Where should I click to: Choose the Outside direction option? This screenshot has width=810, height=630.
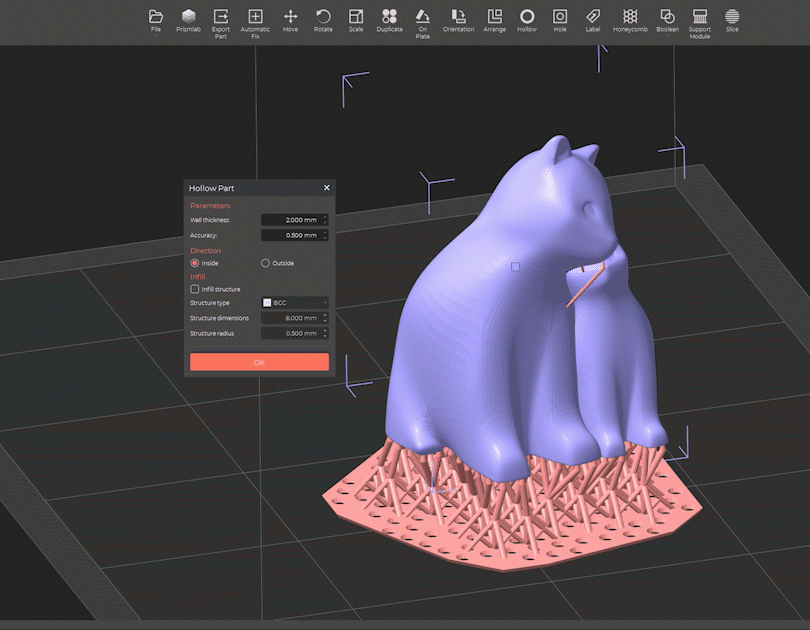[x=265, y=263]
